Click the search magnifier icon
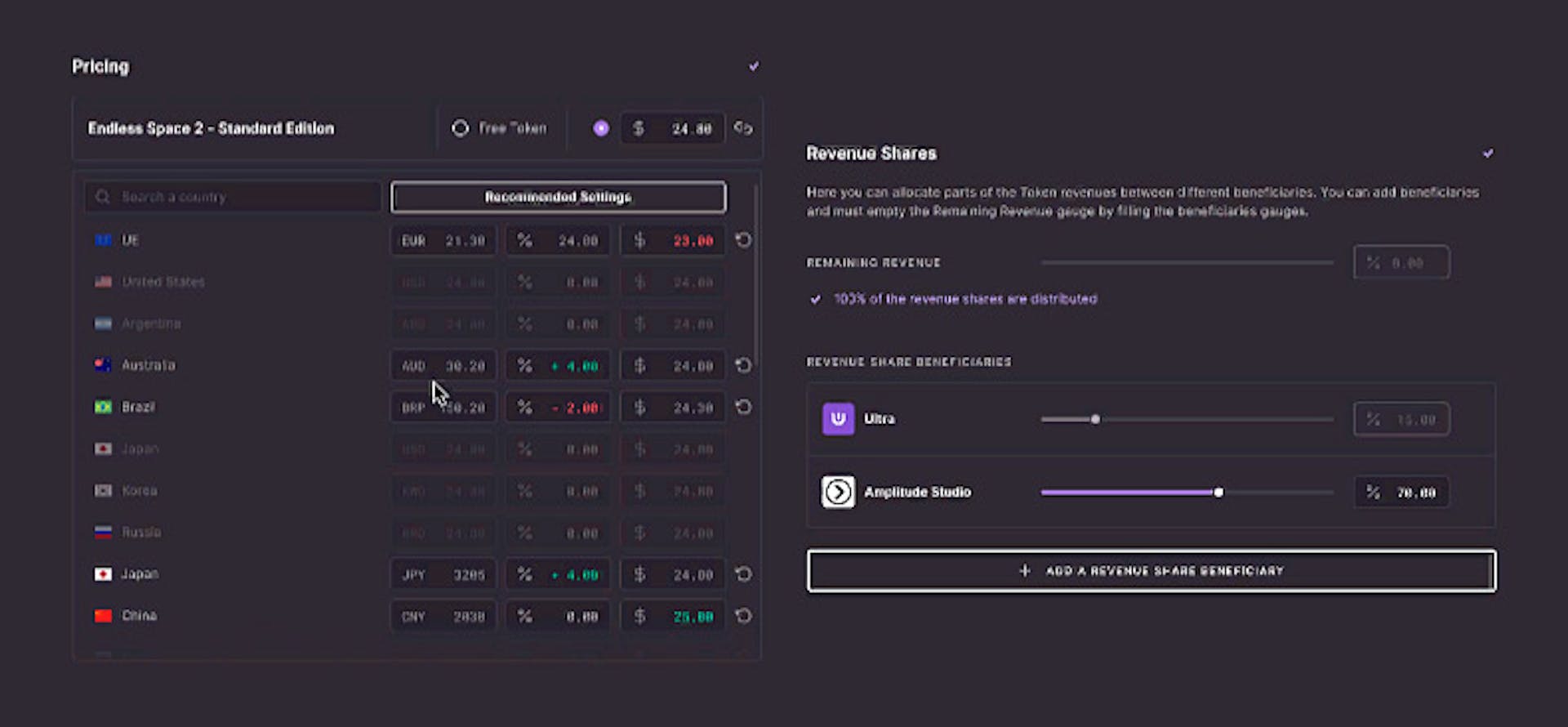1568x727 pixels. coord(103,197)
